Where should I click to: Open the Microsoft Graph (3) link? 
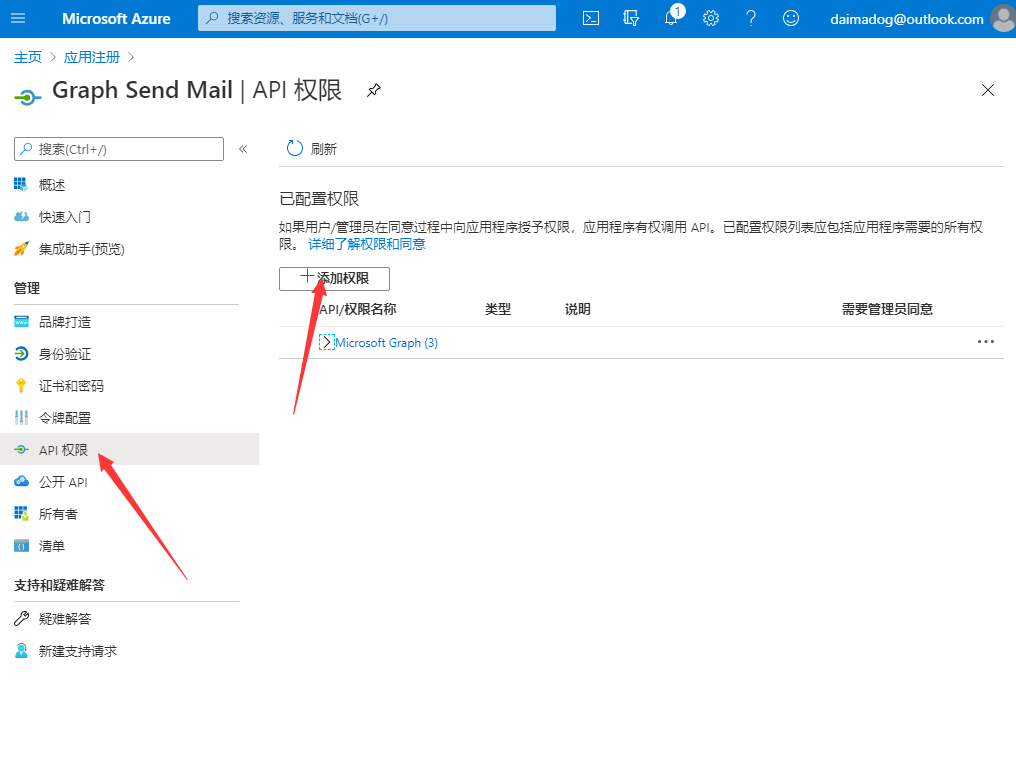point(386,343)
